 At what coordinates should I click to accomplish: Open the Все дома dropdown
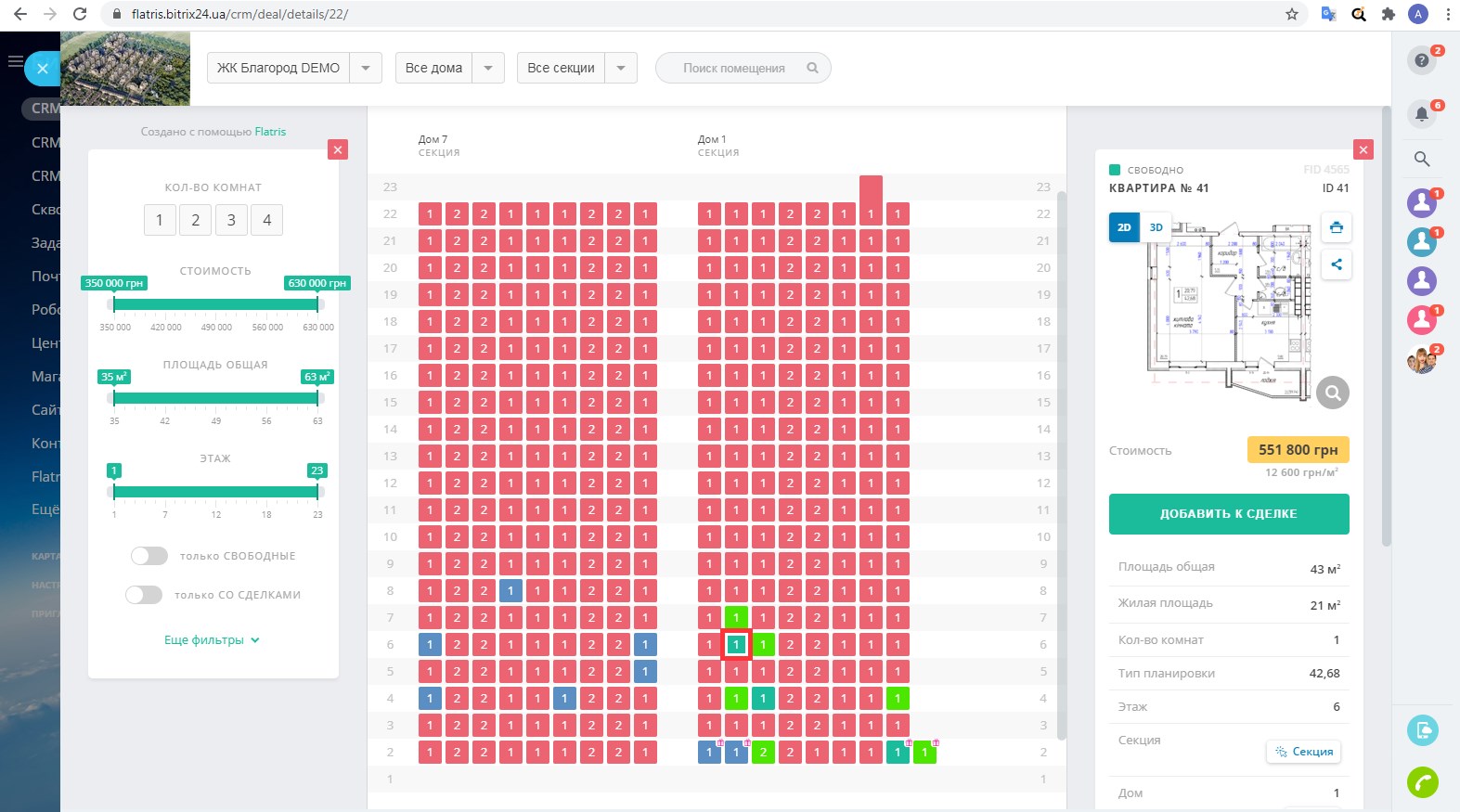tap(488, 68)
